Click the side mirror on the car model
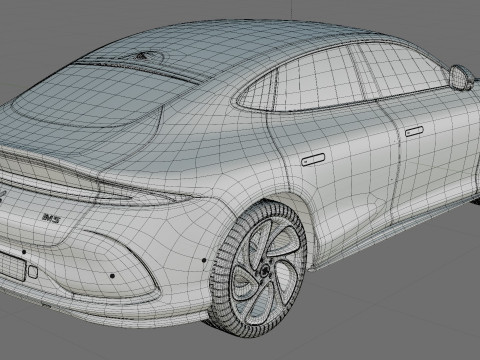Image resolution: width=480 pixels, height=360 pixels. [462, 78]
